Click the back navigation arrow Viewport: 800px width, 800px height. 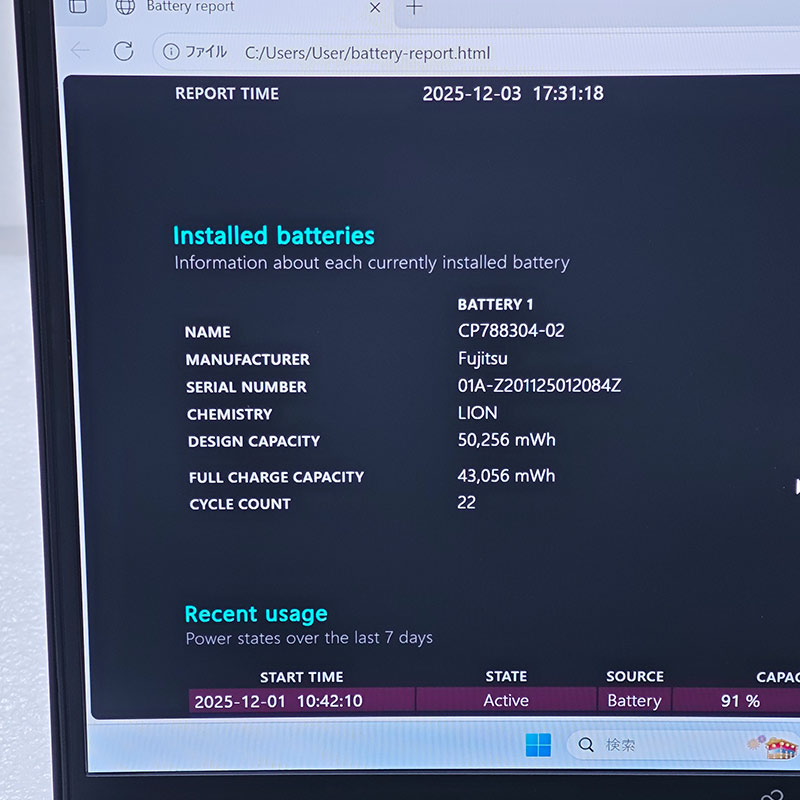80,51
